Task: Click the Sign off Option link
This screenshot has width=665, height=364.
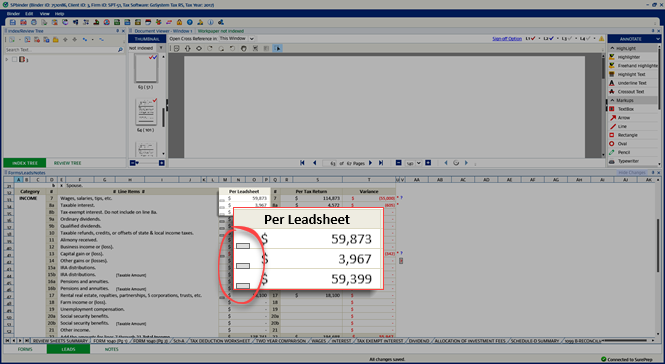Action: [x=507, y=39]
